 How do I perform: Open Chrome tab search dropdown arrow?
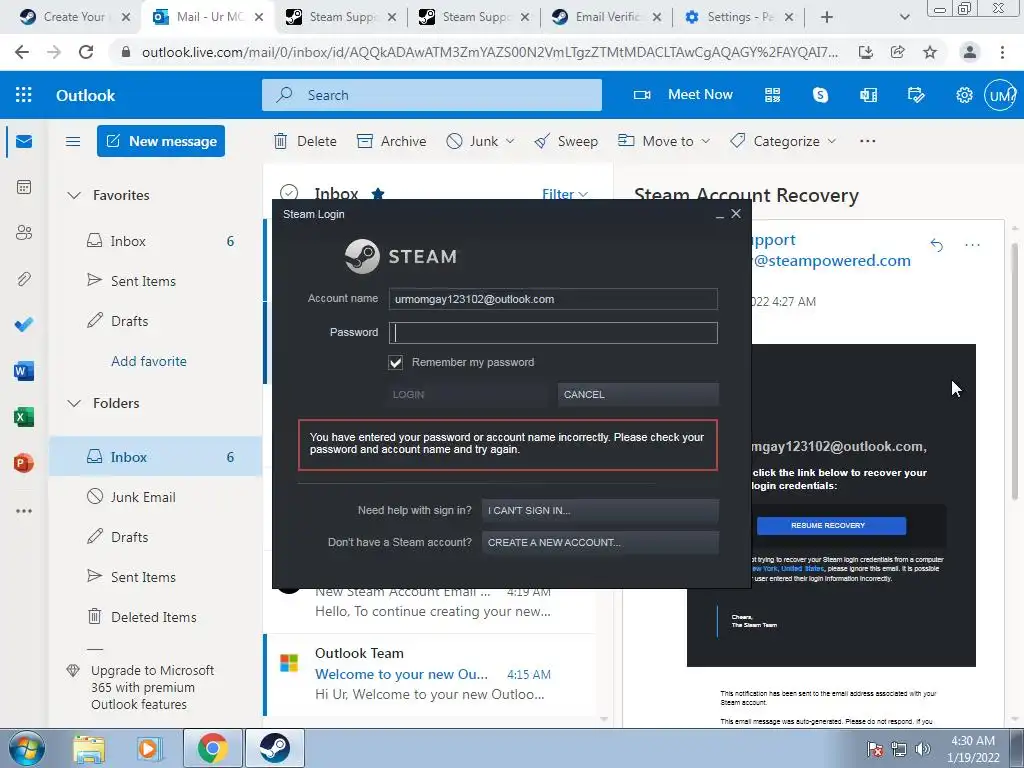pos(904,17)
